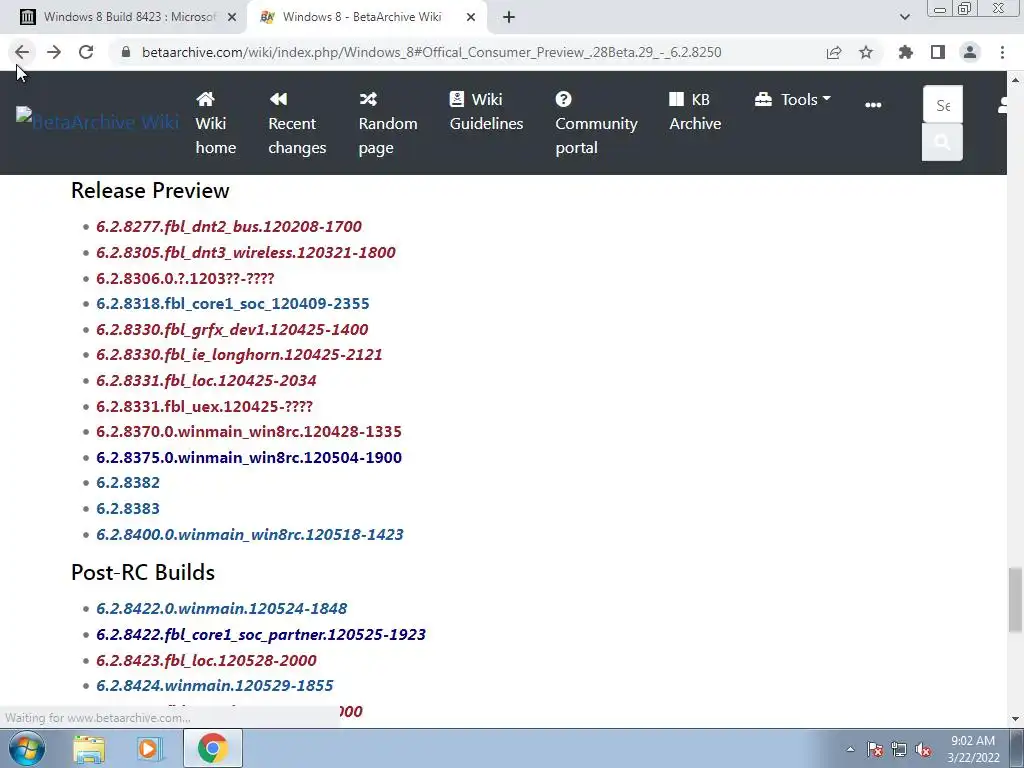
Task: Open Chrome three-dot menu
Action: (x=1002, y=52)
